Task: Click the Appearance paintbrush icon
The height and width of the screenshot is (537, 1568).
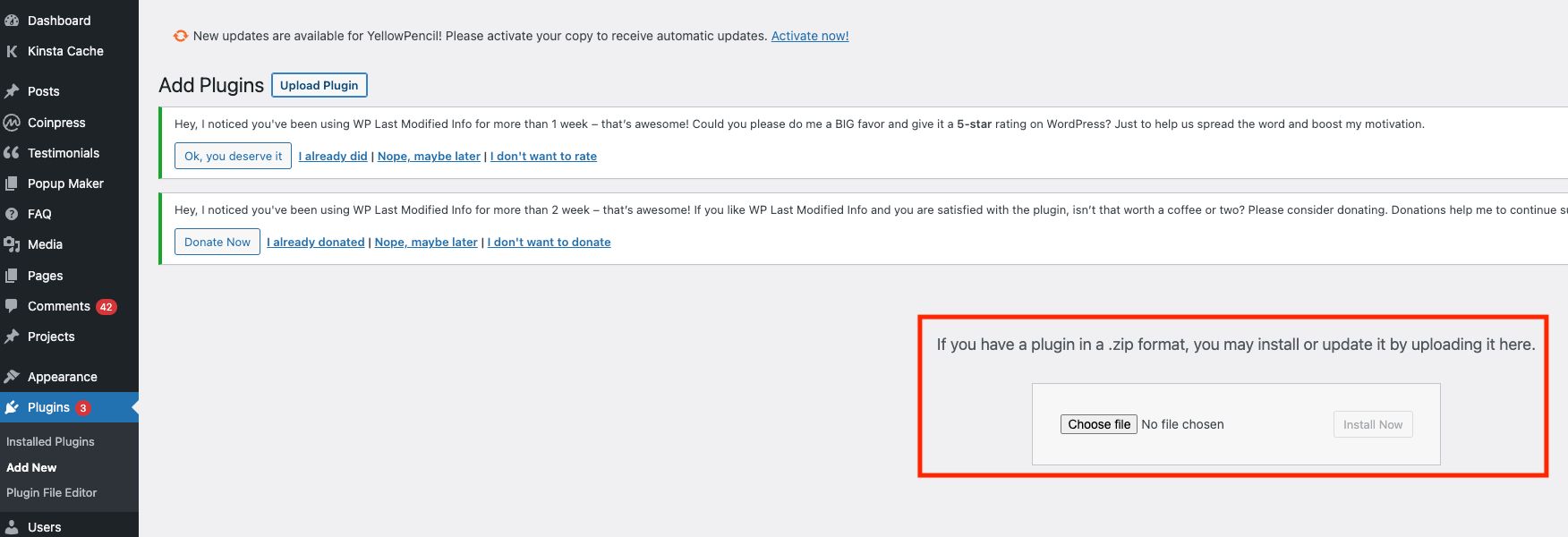Action: tap(12, 377)
